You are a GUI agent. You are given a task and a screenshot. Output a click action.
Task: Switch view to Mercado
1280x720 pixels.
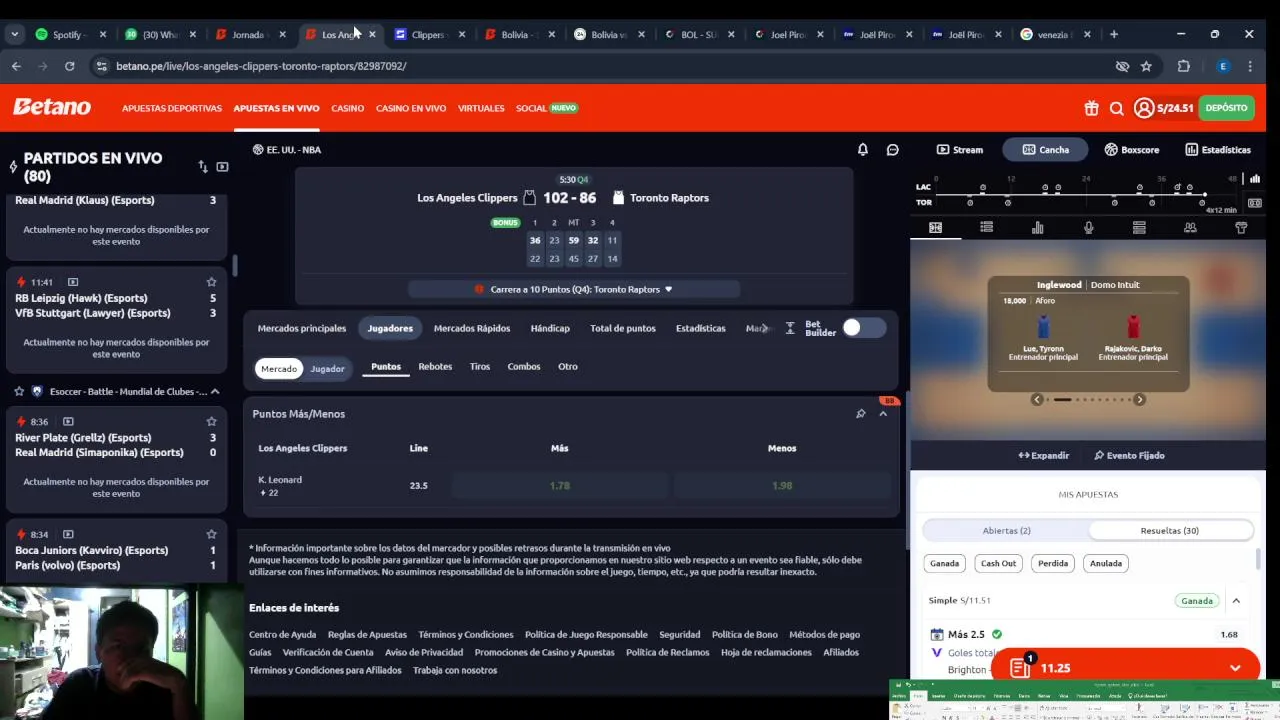[279, 369]
